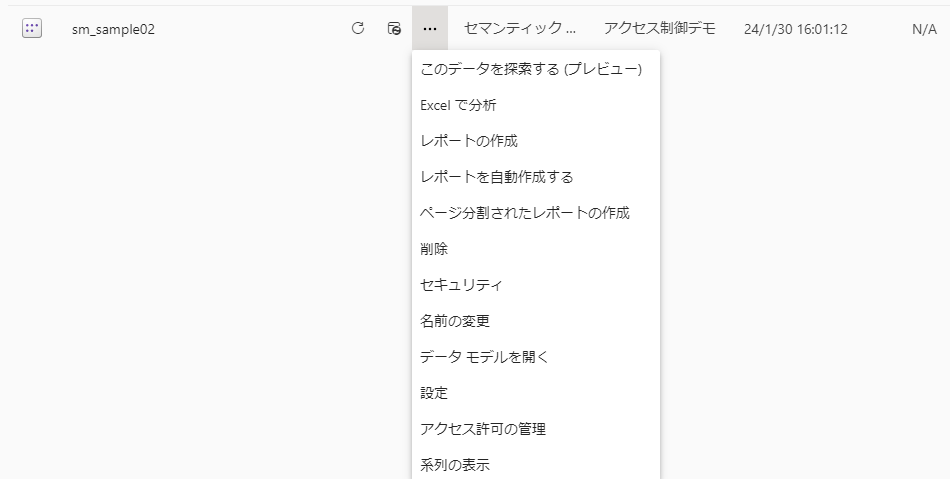Choose このデータを探索する (プレビュー)
This screenshot has height=479, width=950.
point(536,69)
